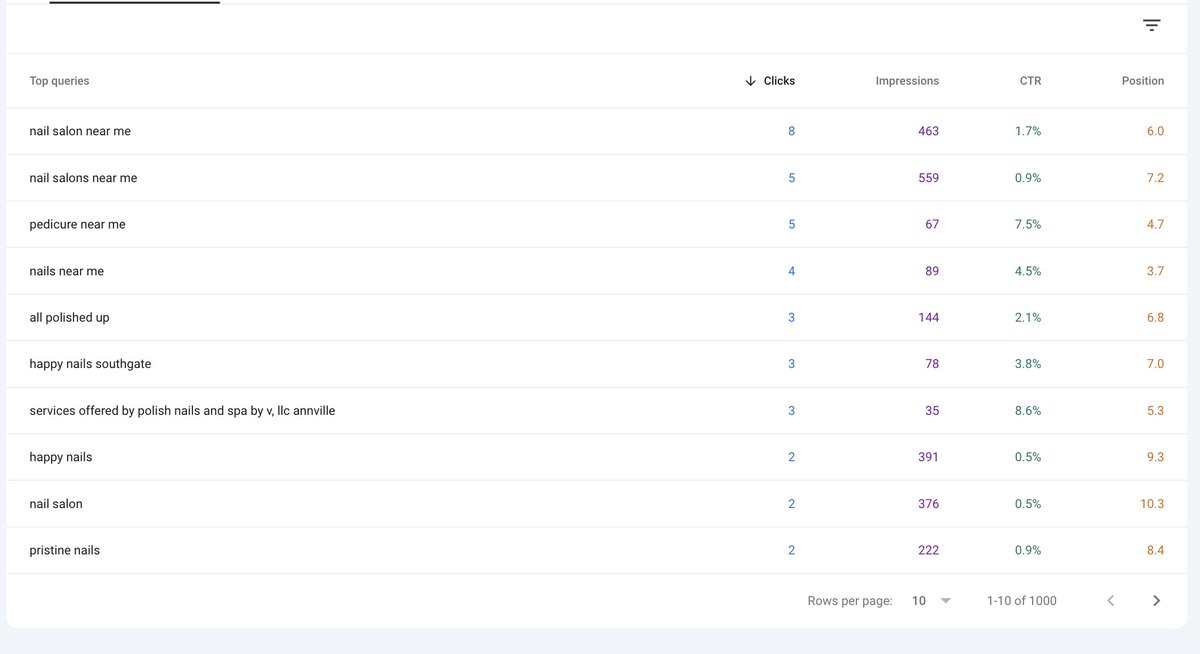
Task: Click the position value 3.7
Action: 1155,271
